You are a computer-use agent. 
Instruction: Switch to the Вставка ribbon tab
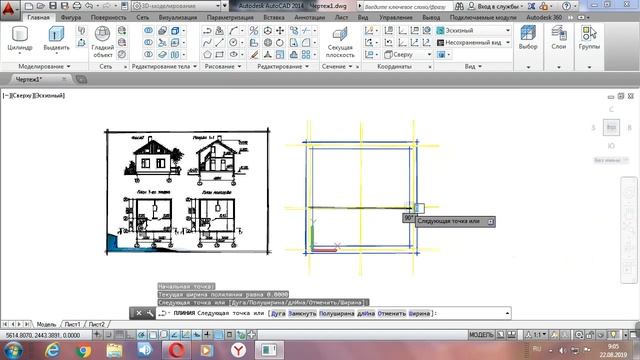click(274, 18)
